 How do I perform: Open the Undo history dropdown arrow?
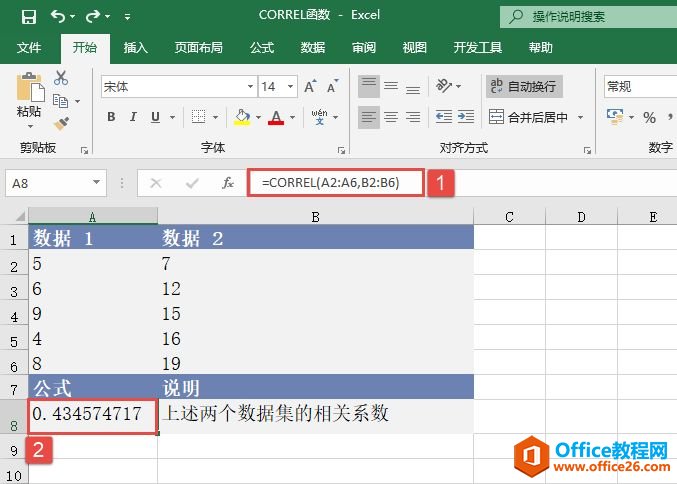(73, 16)
